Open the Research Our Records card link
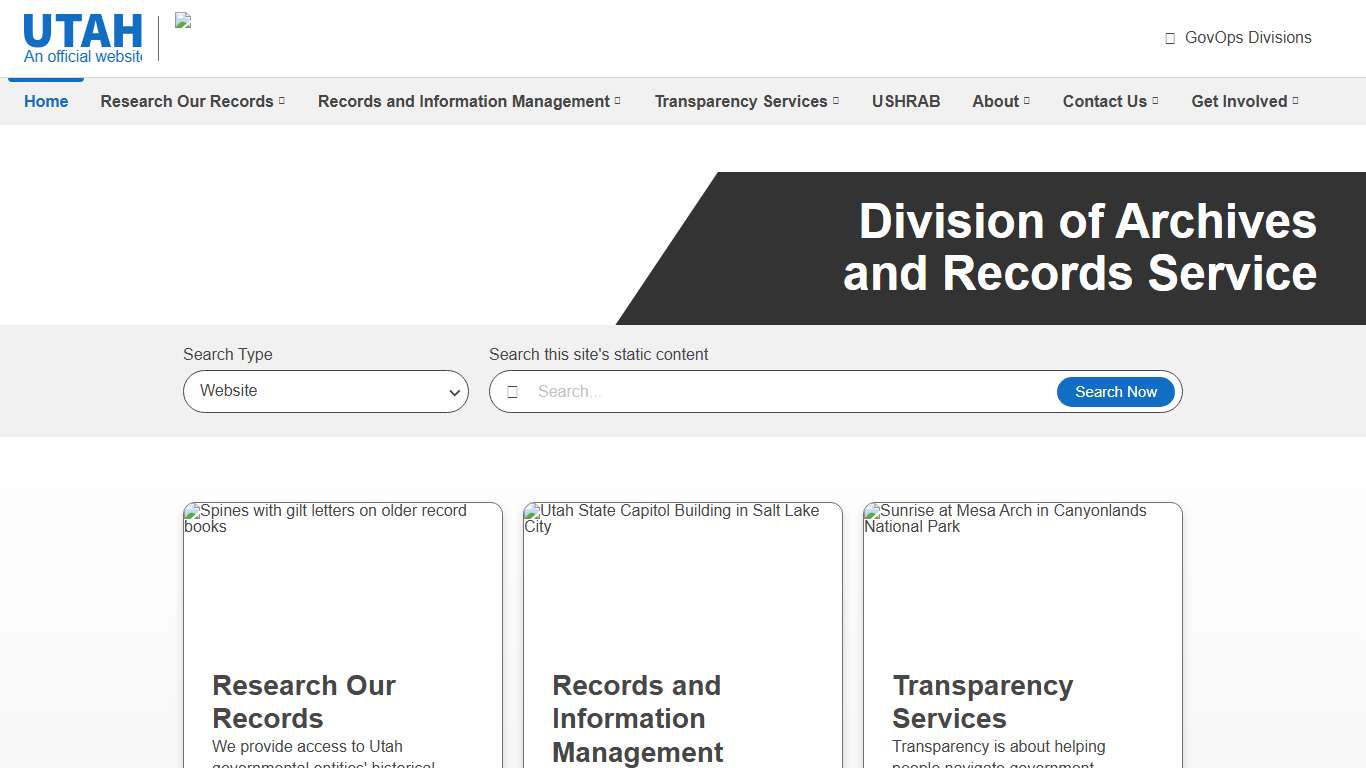Image resolution: width=1366 pixels, height=768 pixels. [x=304, y=701]
